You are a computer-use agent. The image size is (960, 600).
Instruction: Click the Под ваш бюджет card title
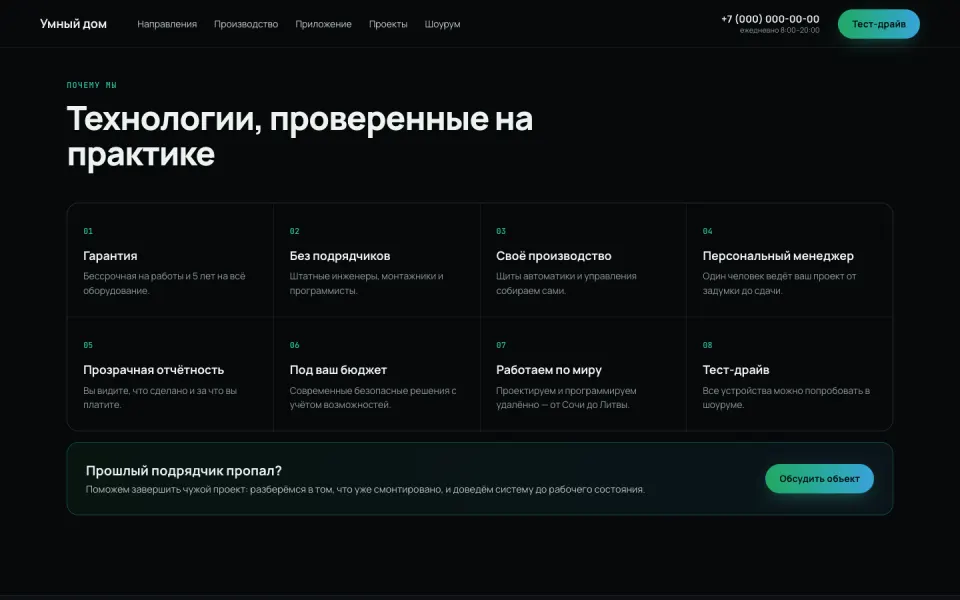338,370
